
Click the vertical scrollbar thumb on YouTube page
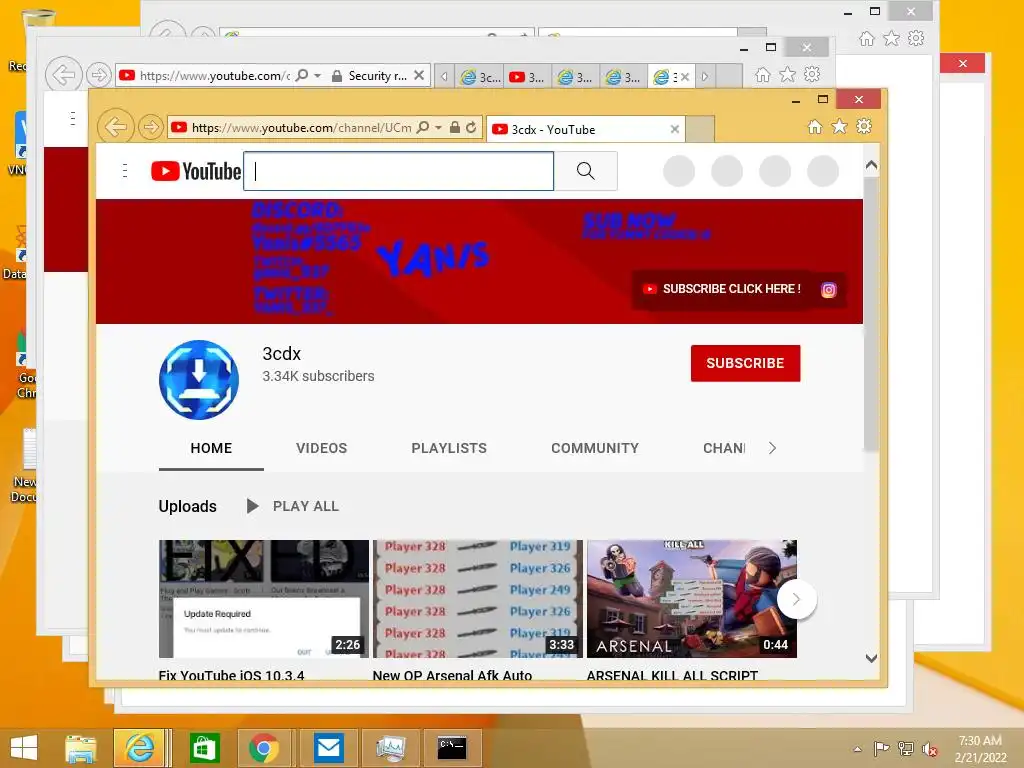point(871,313)
